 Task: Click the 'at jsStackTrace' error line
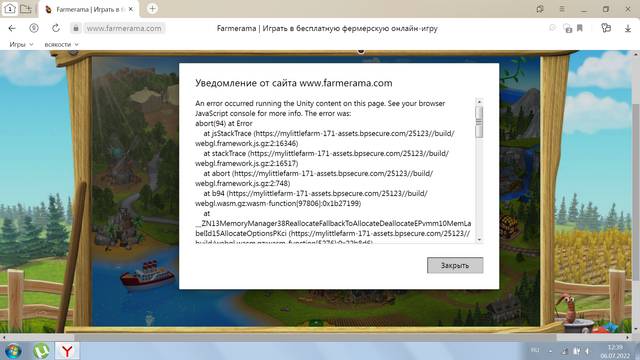tap(324, 138)
